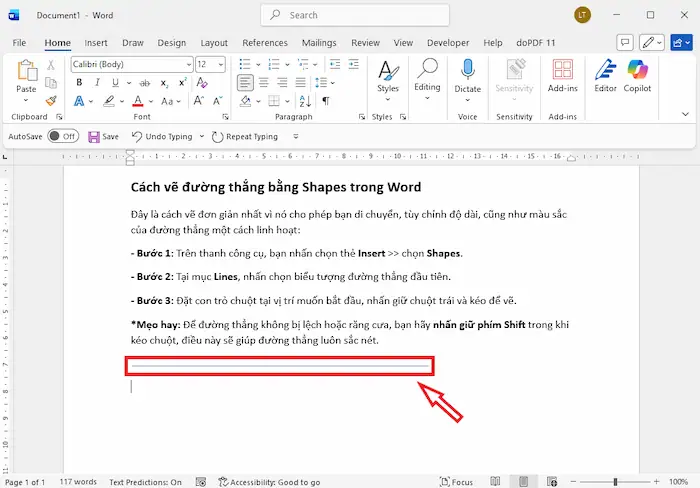
Task: Expand the font size dropdown
Action: click(x=218, y=64)
